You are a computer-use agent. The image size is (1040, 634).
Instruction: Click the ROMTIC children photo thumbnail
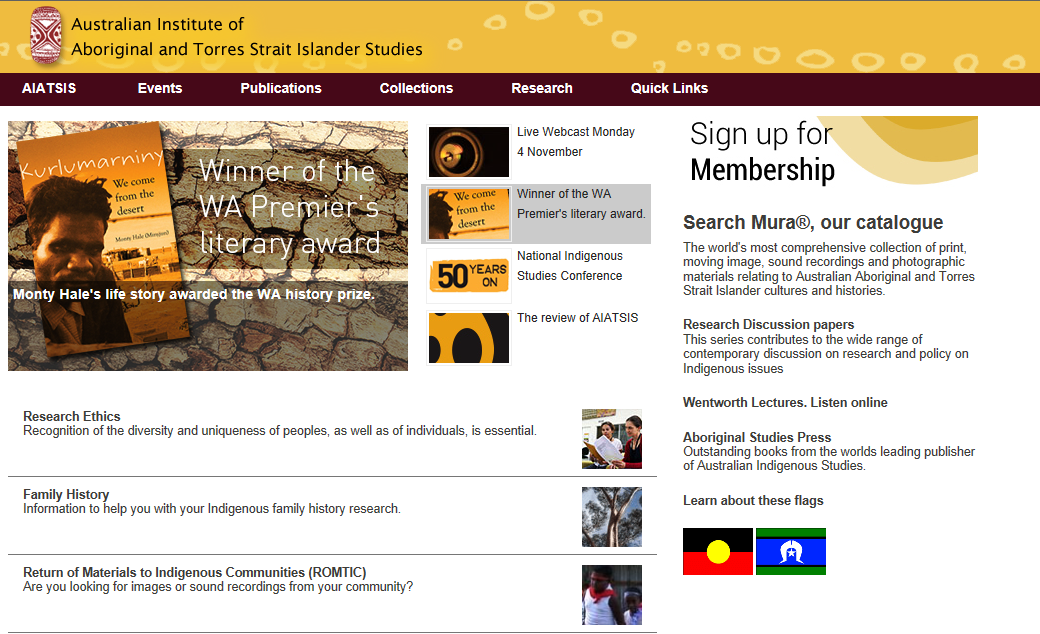612,595
